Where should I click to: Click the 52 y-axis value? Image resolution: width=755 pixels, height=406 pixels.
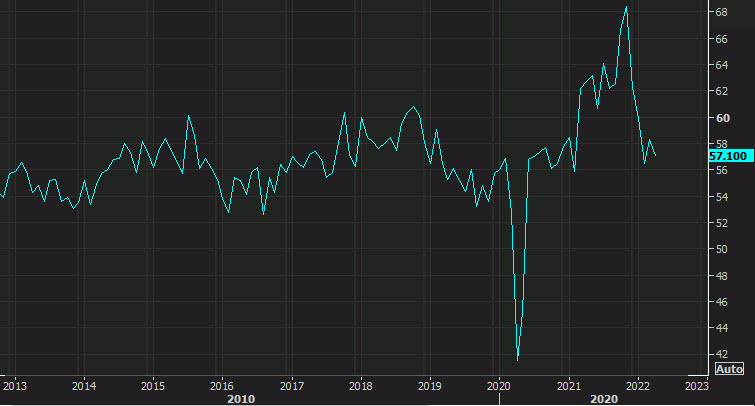pyautogui.click(x=721, y=223)
